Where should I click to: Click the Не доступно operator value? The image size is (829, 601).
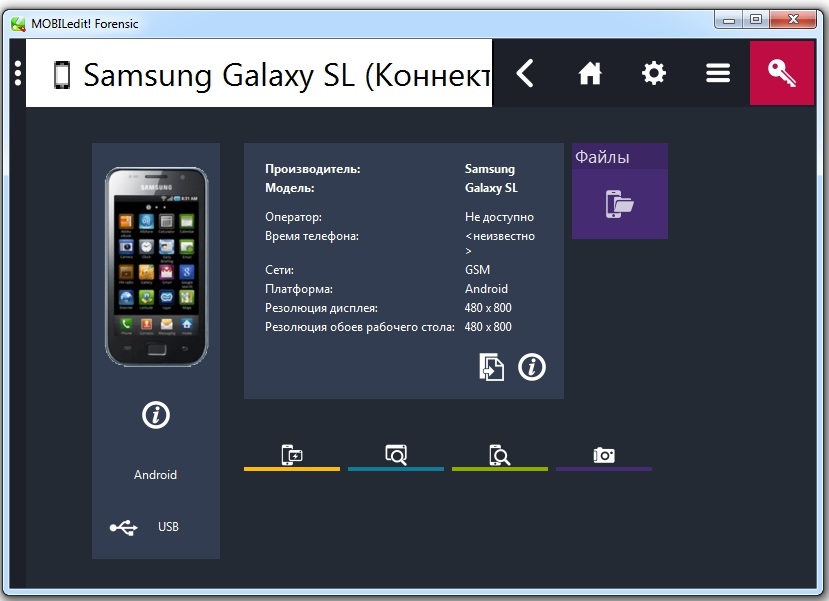click(499, 217)
